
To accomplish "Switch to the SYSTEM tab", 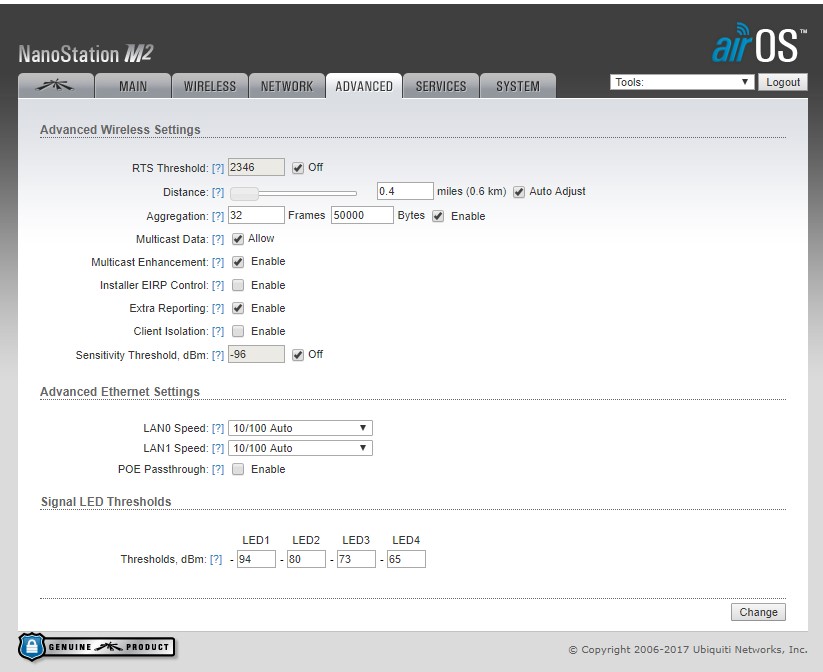I will pyautogui.click(x=518, y=86).
